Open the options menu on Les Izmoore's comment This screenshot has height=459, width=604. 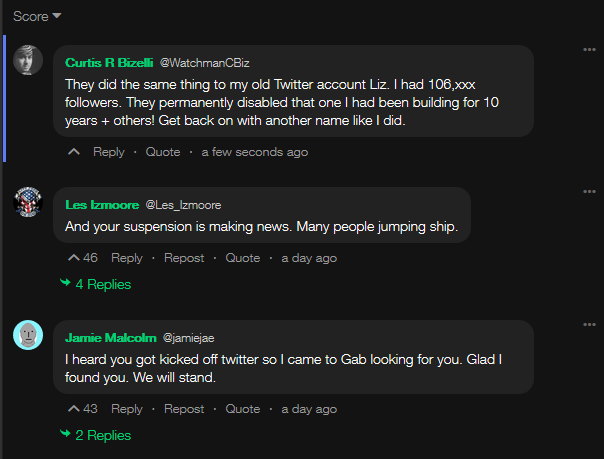pyautogui.click(x=589, y=192)
